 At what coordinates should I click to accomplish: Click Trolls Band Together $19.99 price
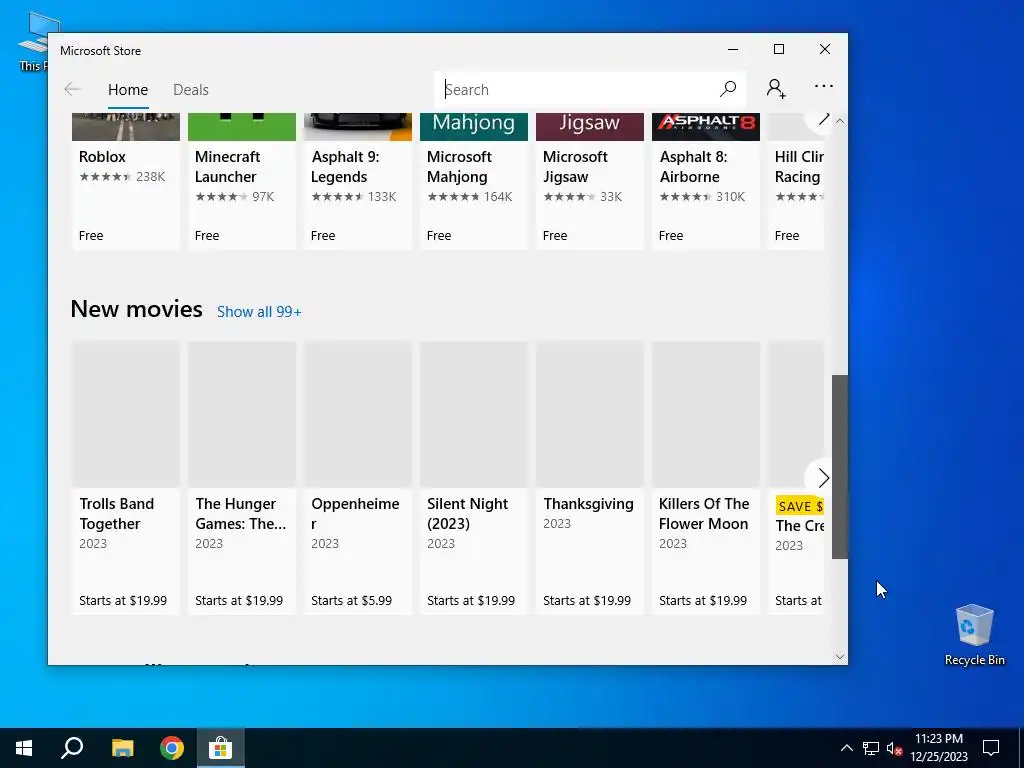tap(123, 600)
